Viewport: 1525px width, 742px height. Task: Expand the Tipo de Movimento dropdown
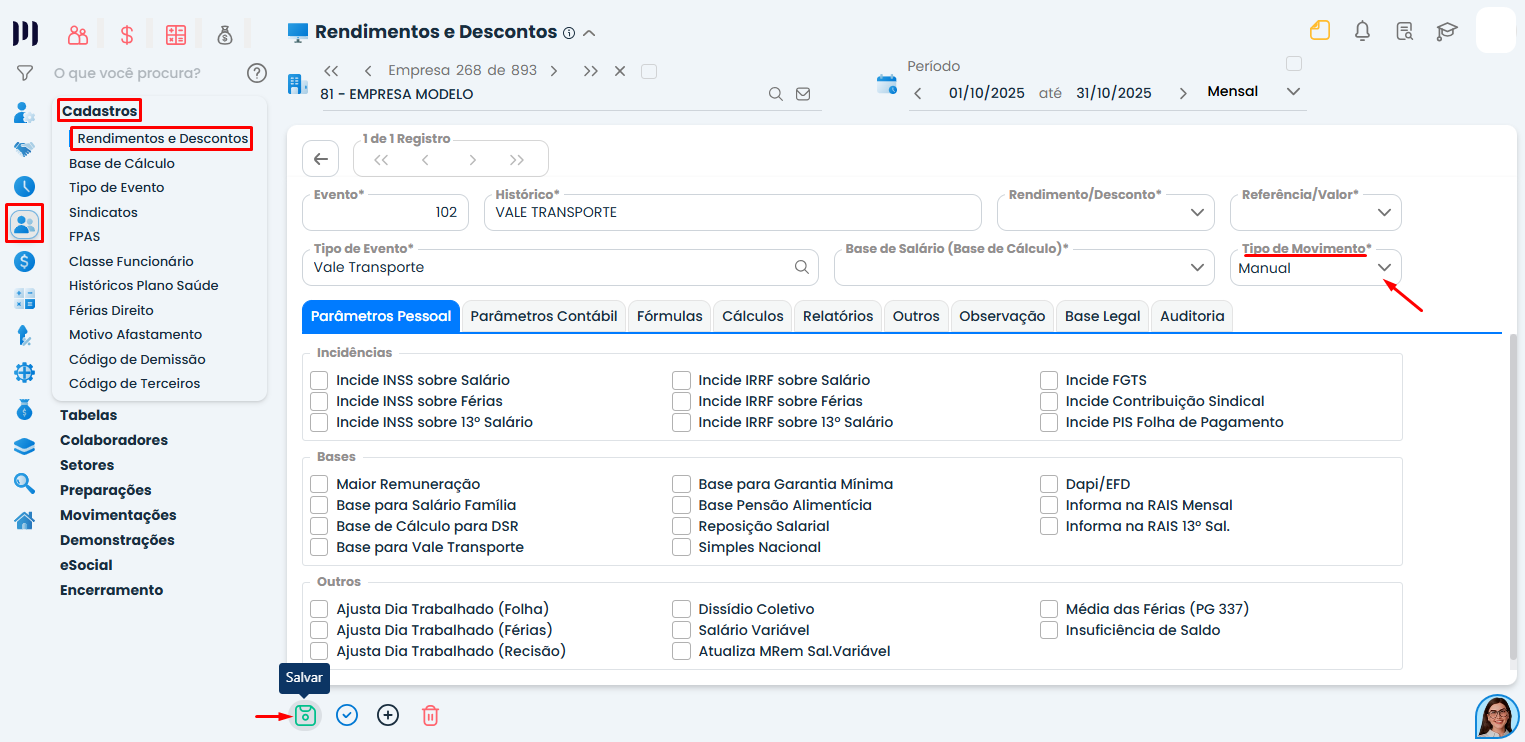(x=1385, y=268)
